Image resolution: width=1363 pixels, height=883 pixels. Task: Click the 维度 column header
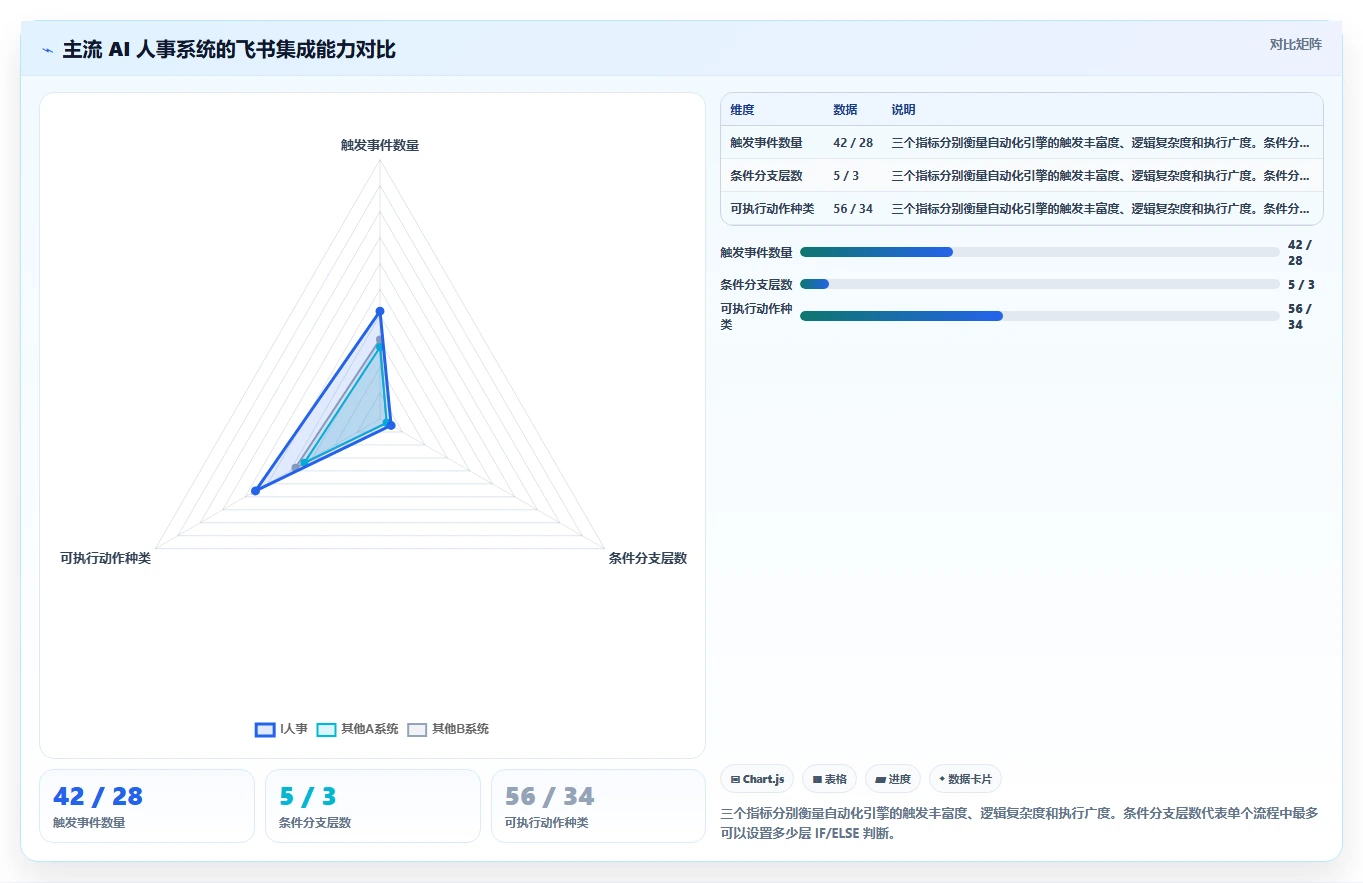tap(742, 110)
